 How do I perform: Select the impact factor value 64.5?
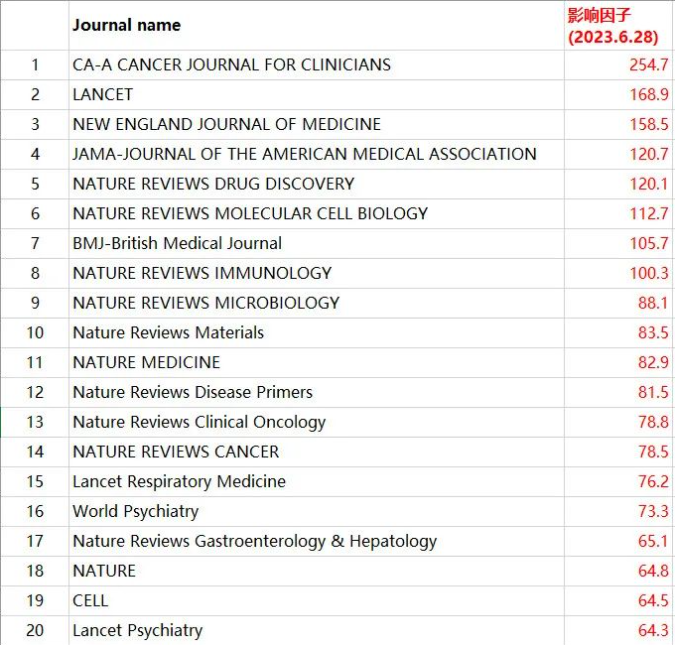pyautogui.click(x=653, y=601)
